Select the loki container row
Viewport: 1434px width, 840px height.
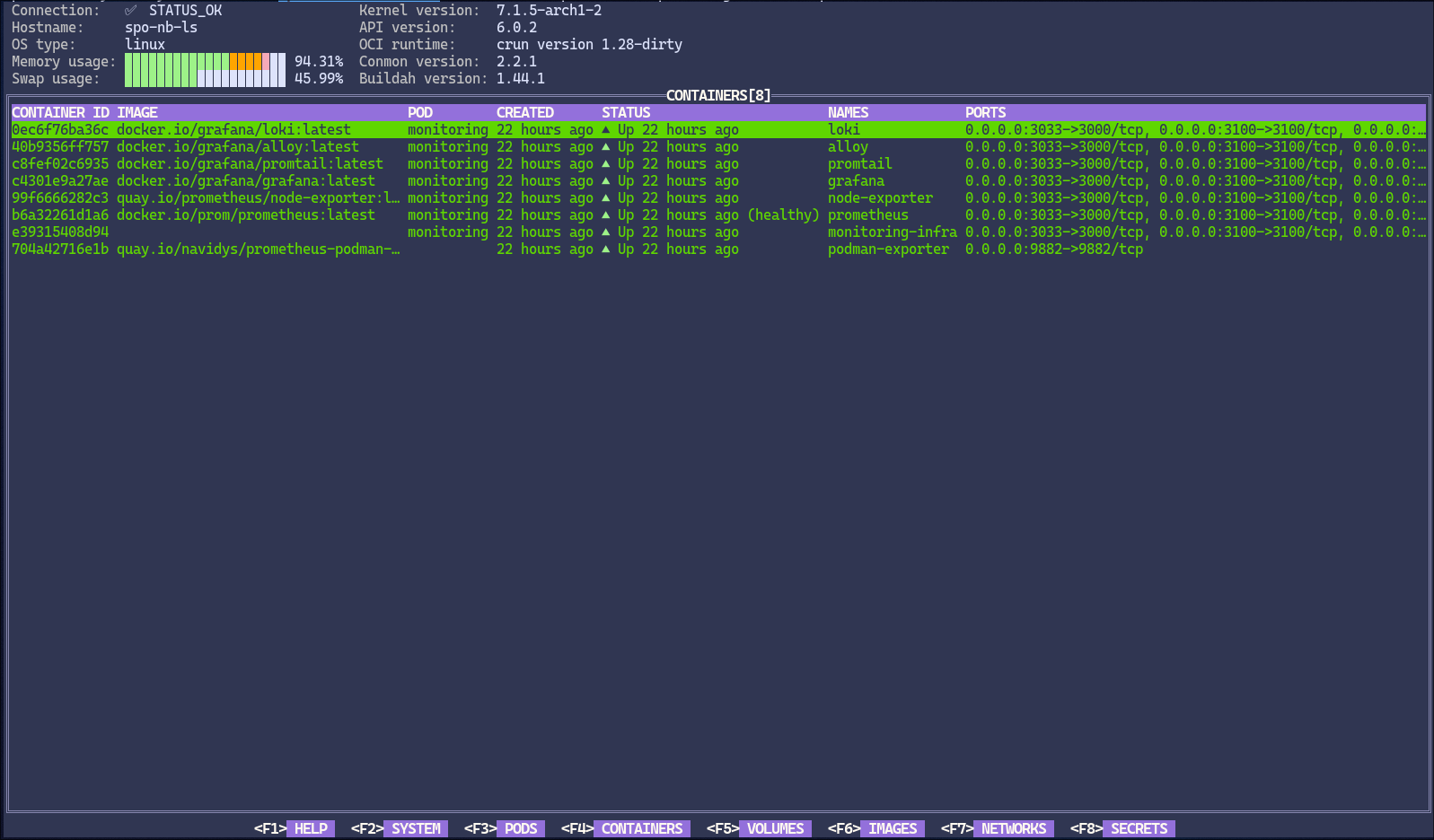click(718, 129)
